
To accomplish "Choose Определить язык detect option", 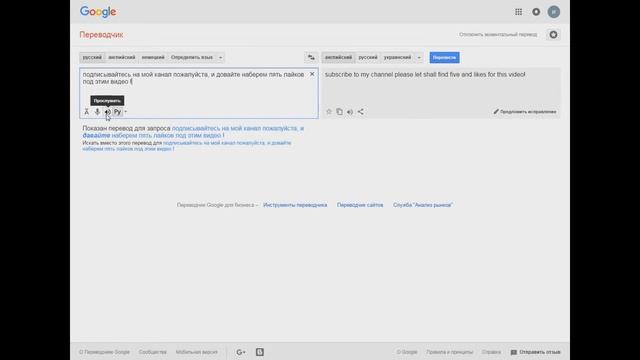I will [x=192, y=58].
